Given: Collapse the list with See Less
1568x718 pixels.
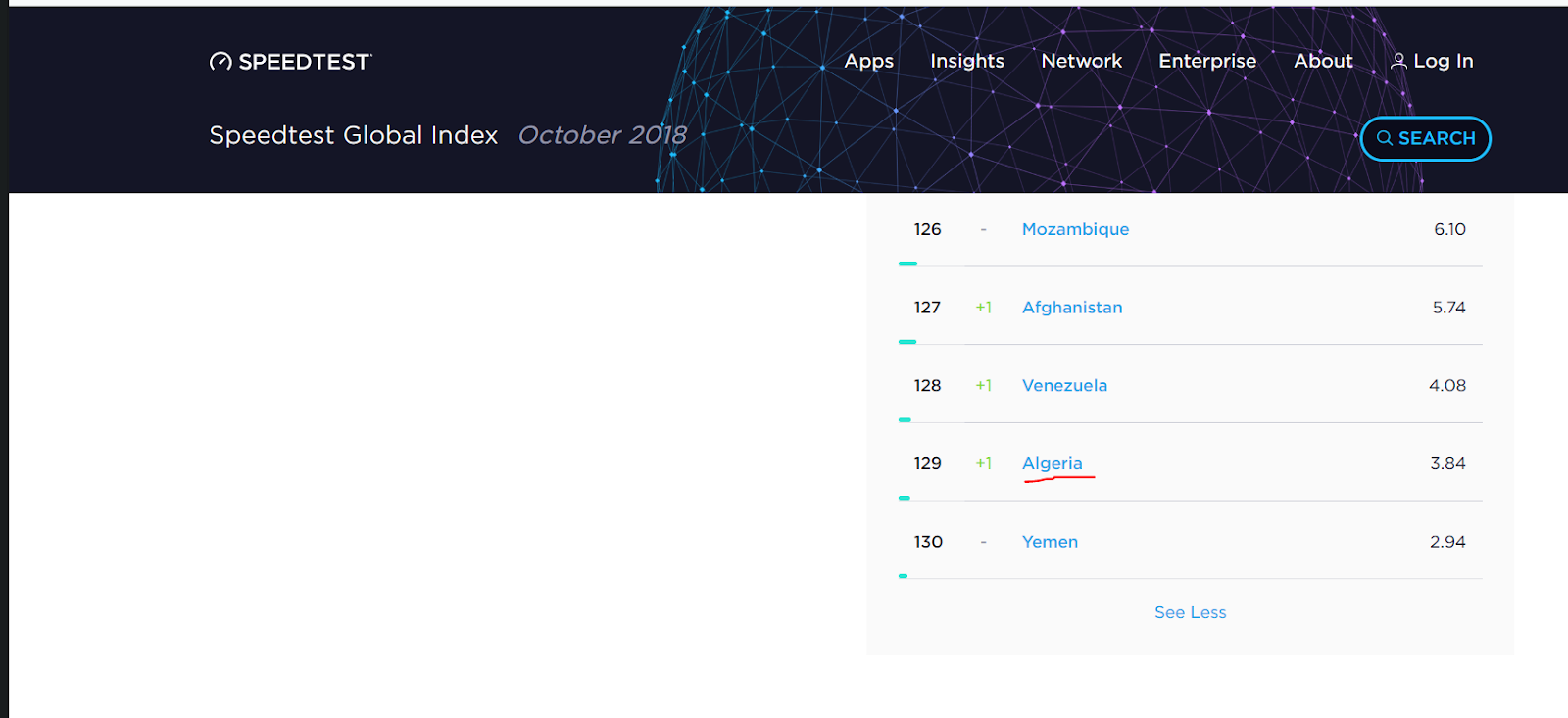Looking at the screenshot, I should (1190, 612).
